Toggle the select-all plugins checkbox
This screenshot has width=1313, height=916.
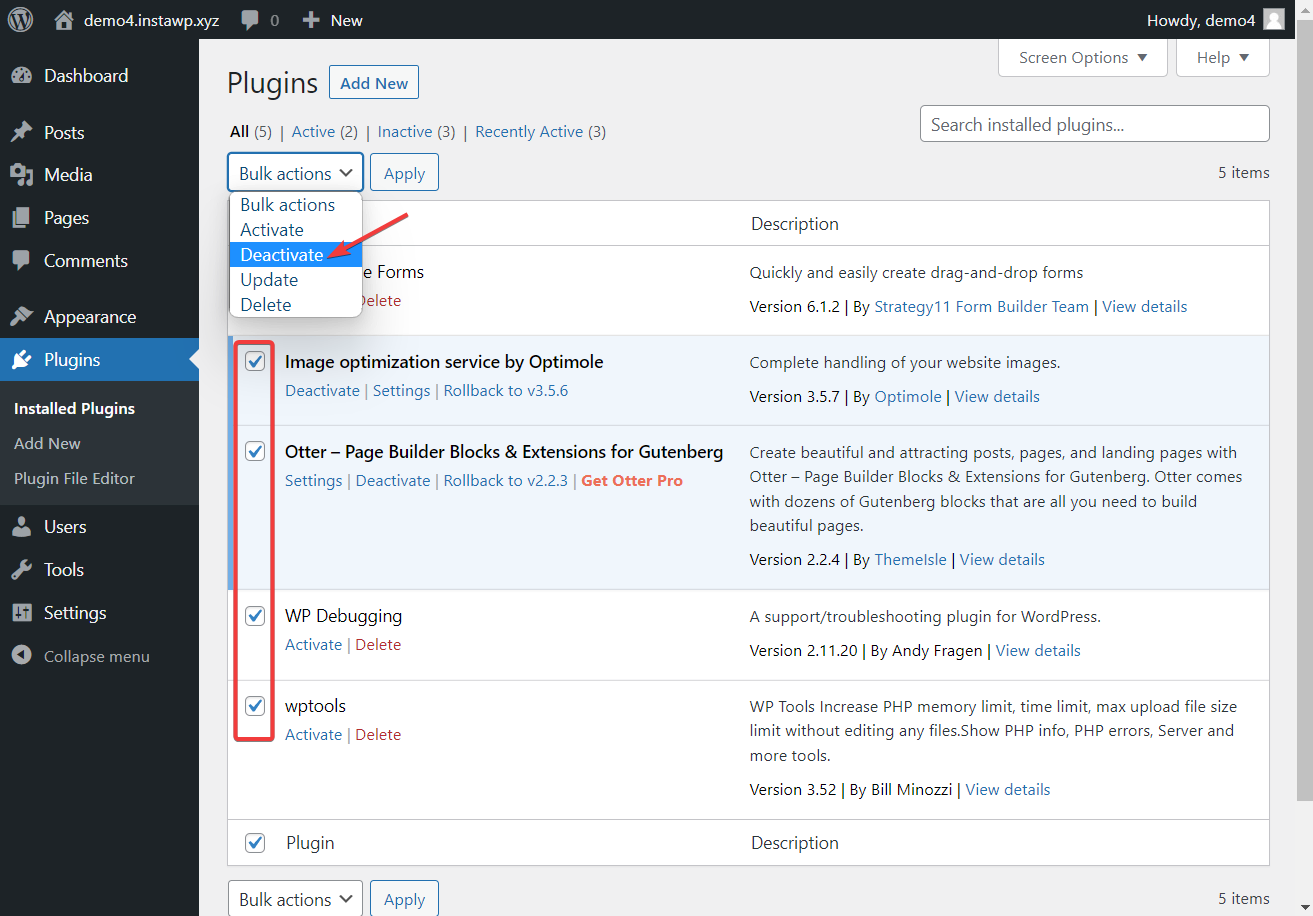(x=255, y=843)
